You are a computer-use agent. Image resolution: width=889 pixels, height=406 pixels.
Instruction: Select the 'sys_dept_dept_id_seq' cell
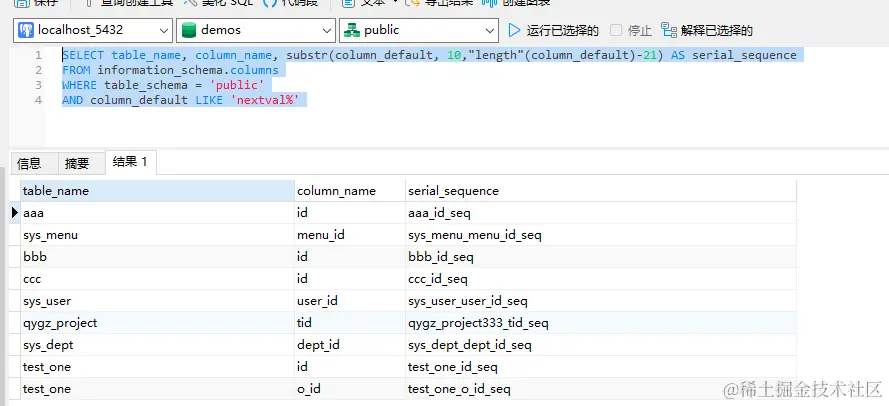click(601, 345)
